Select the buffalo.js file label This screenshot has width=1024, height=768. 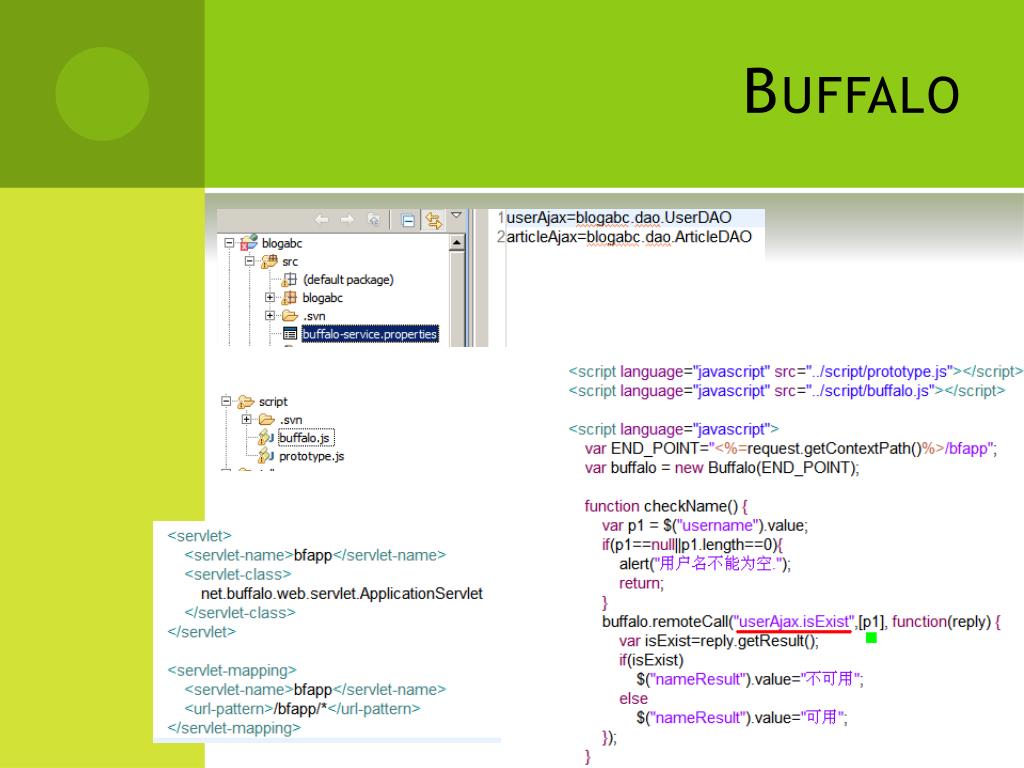coord(304,438)
